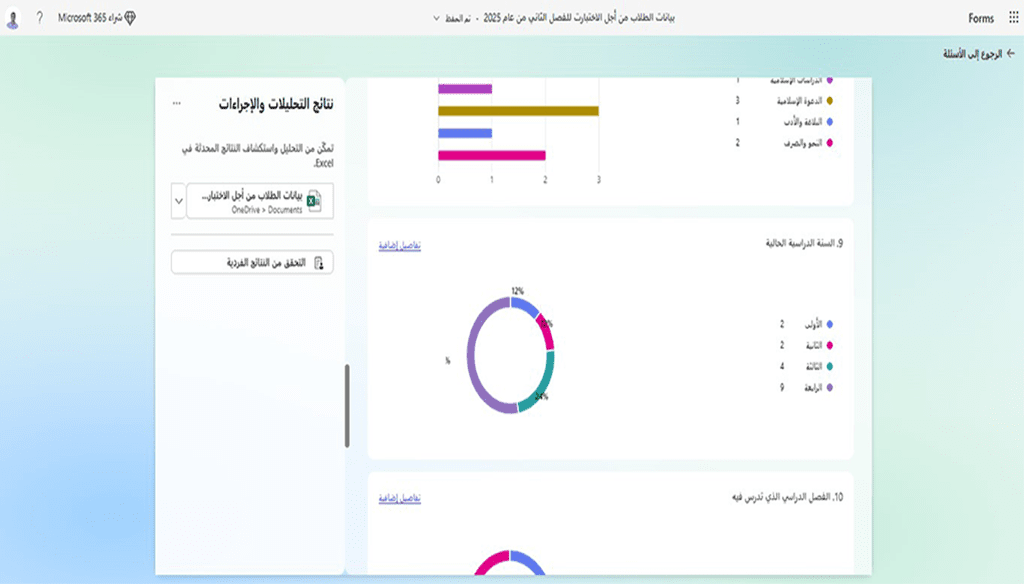This screenshot has height=584, width=1024.
Task: Click the البلاغة والأدب legend label
Action: click(x=803, y=122)
